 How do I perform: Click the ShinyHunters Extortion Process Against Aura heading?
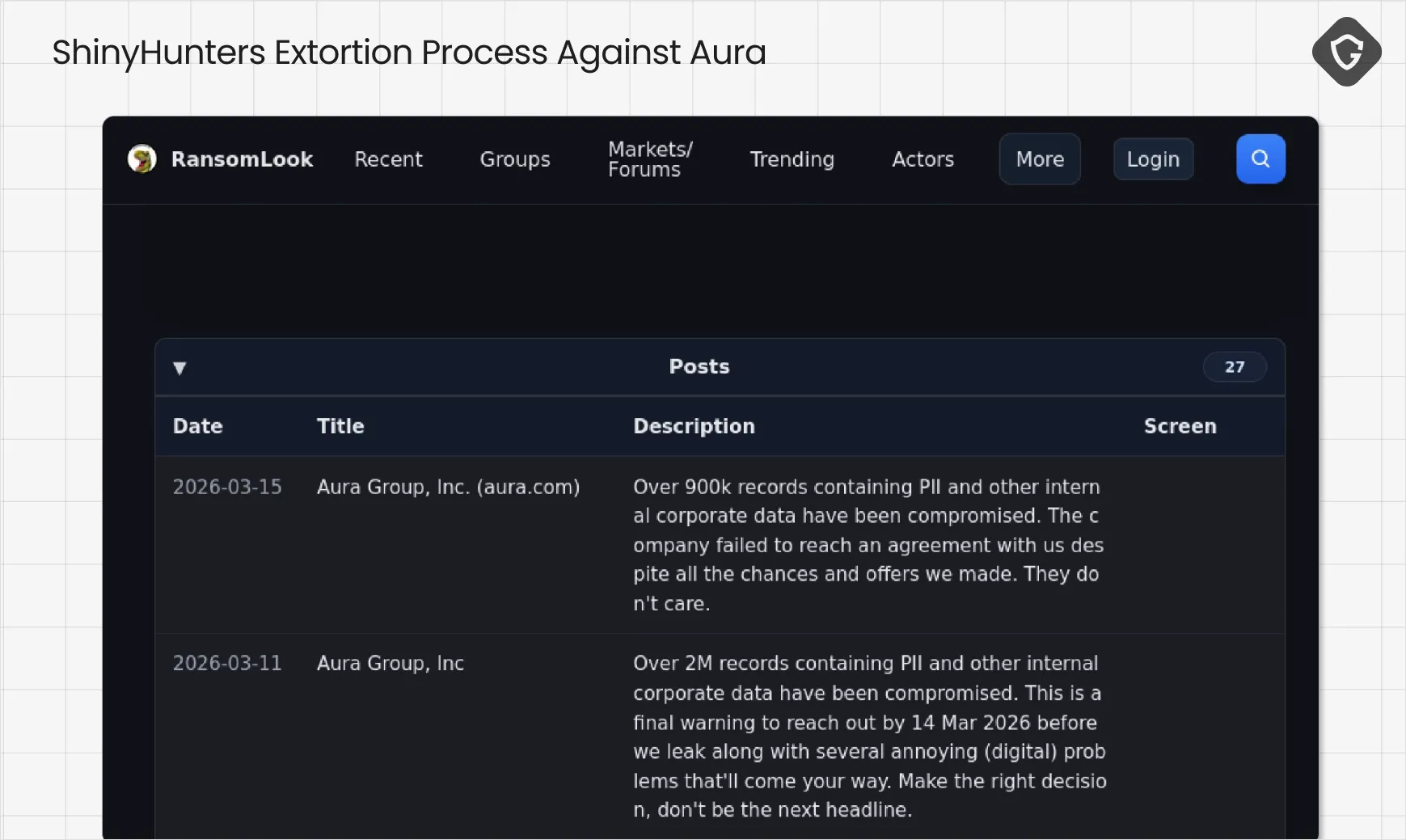coord(409,53)
